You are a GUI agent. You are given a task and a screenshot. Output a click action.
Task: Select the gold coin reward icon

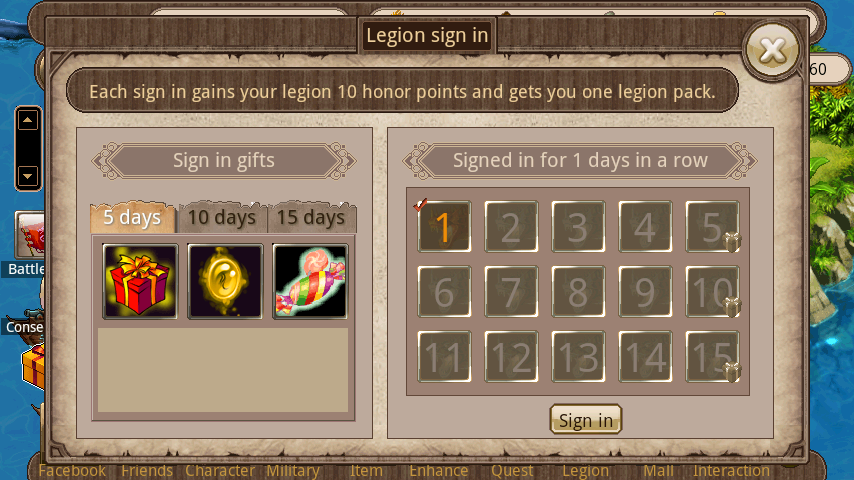coord(225,281)
